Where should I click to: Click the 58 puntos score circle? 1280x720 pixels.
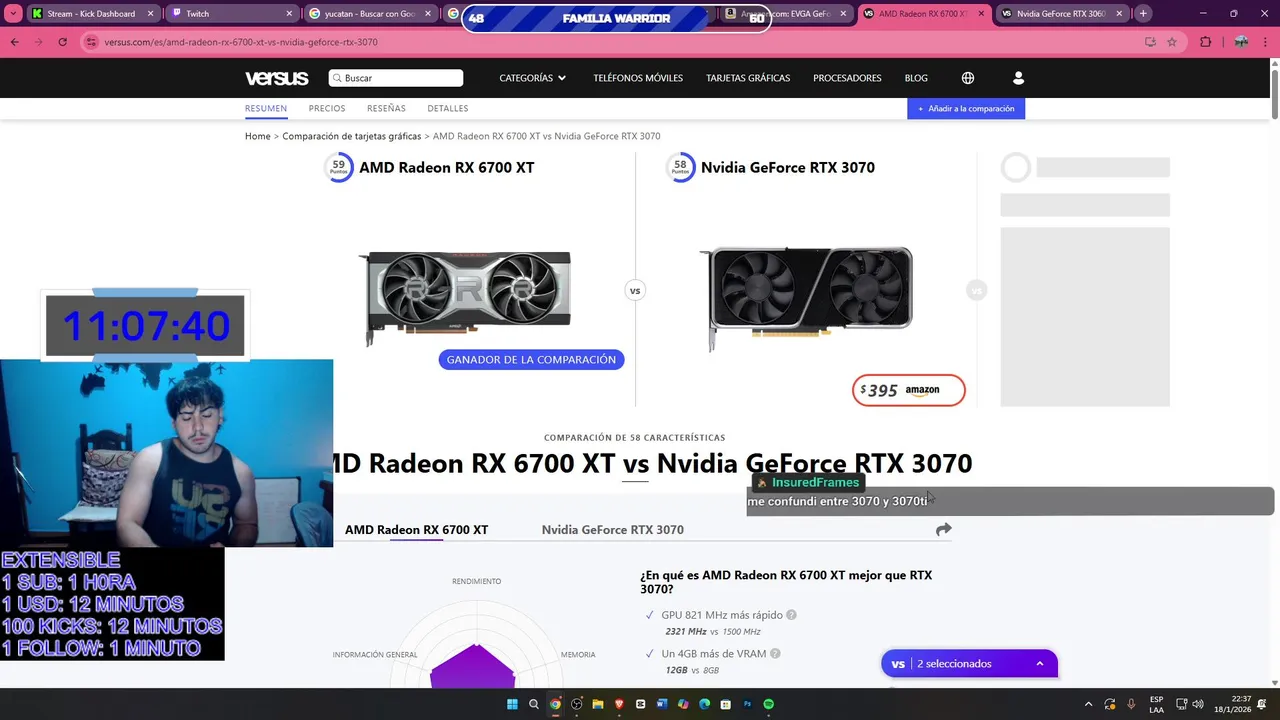tap(680, 168)
